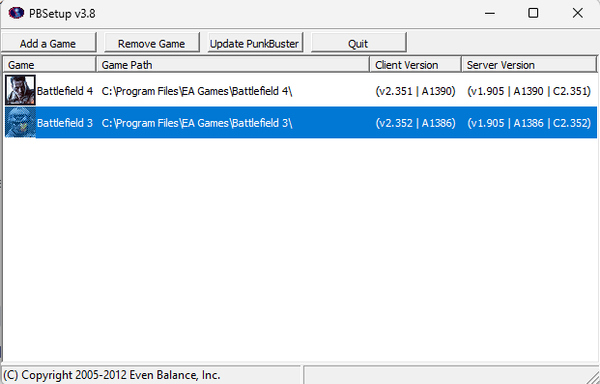Viewport: 600px width, 384px height.
Task: Click the Battlefield 4 game thumbnail icon
Action: [20, 90]
